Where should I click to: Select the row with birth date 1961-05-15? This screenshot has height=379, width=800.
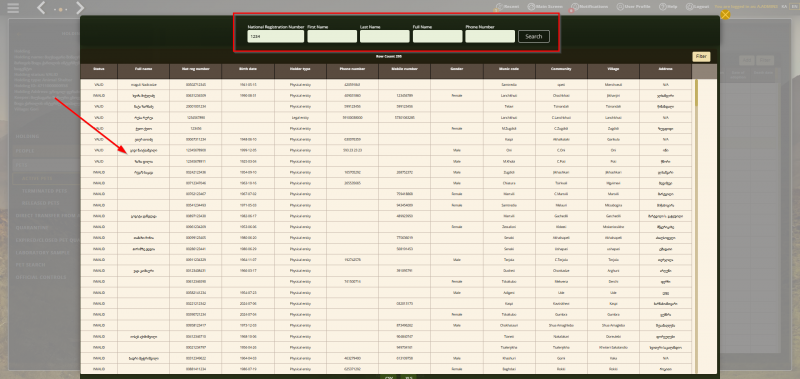[x=386, y=84]
